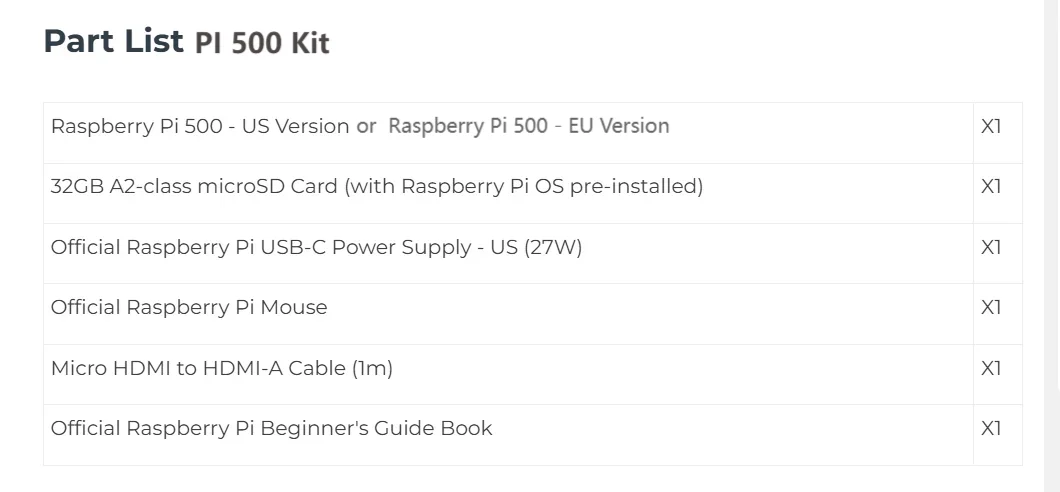The image size is (1060, 492).
Task: Click the vertical scrollbar track on the right
Action: [x=1051, y=246]
